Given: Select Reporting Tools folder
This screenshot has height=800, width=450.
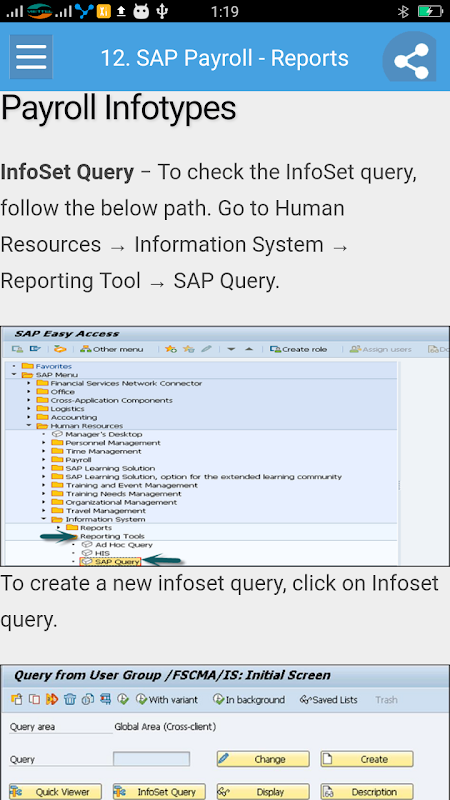Looking at the screenshot, I should point(112,536).
